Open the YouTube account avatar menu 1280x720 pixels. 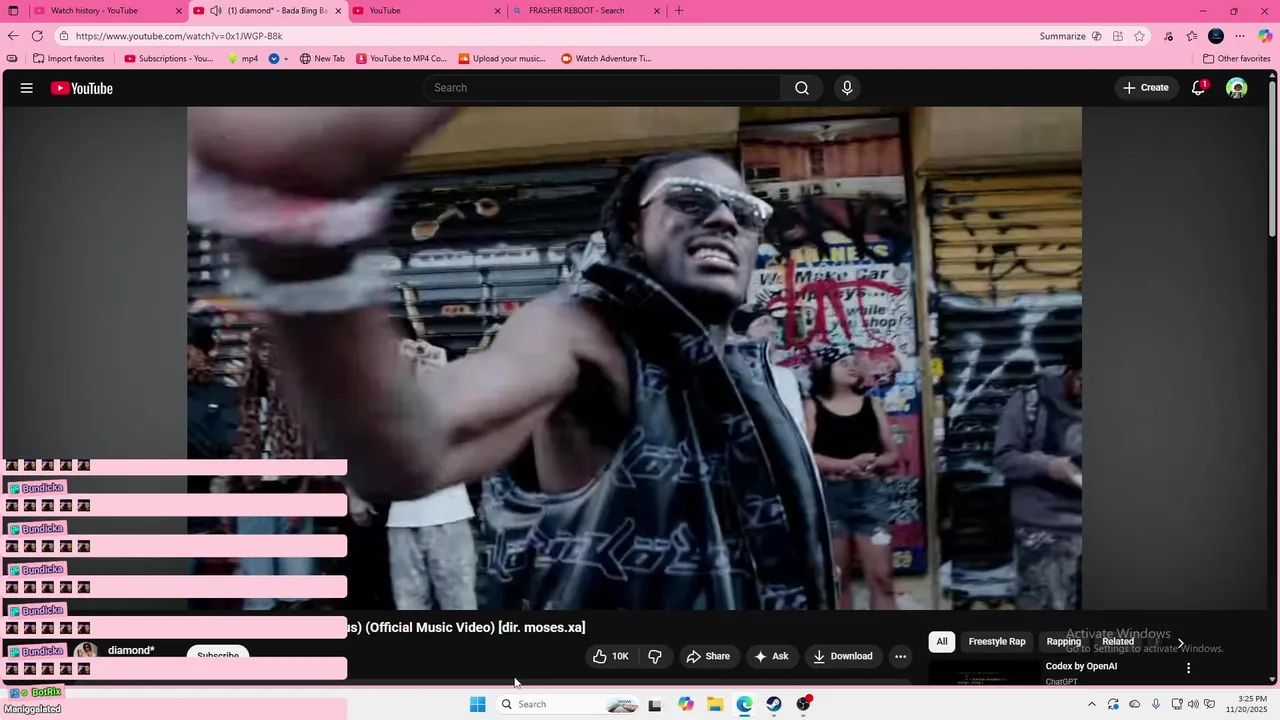click(1237, 88)
